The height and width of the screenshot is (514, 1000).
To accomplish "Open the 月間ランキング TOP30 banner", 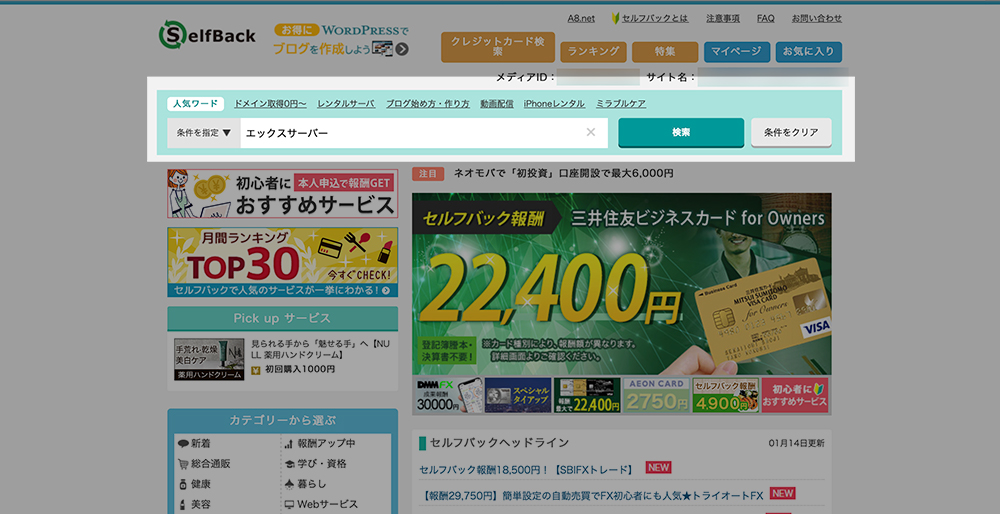I will click(283, 262).
